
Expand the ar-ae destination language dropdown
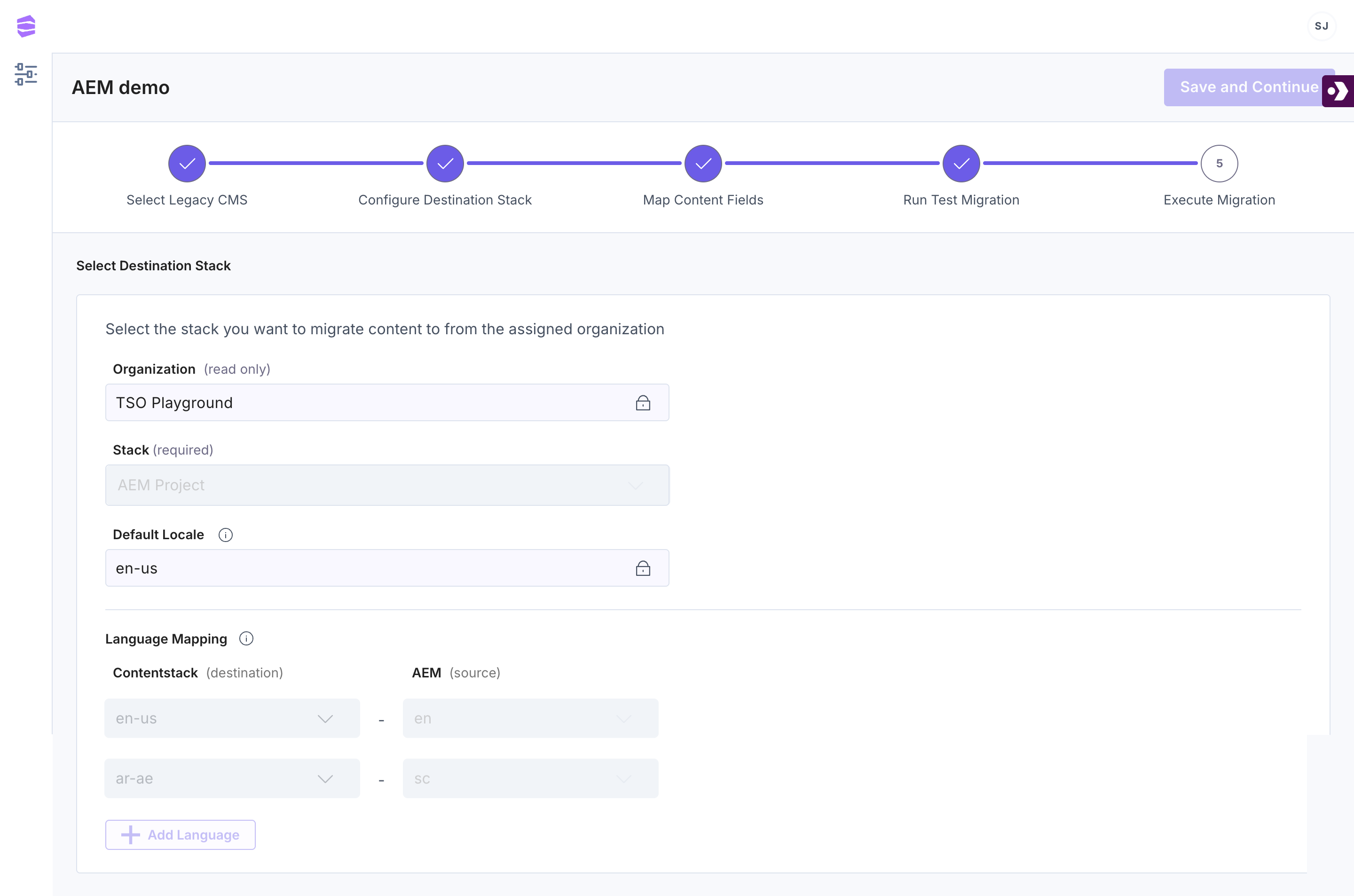[x=232, y=778]
